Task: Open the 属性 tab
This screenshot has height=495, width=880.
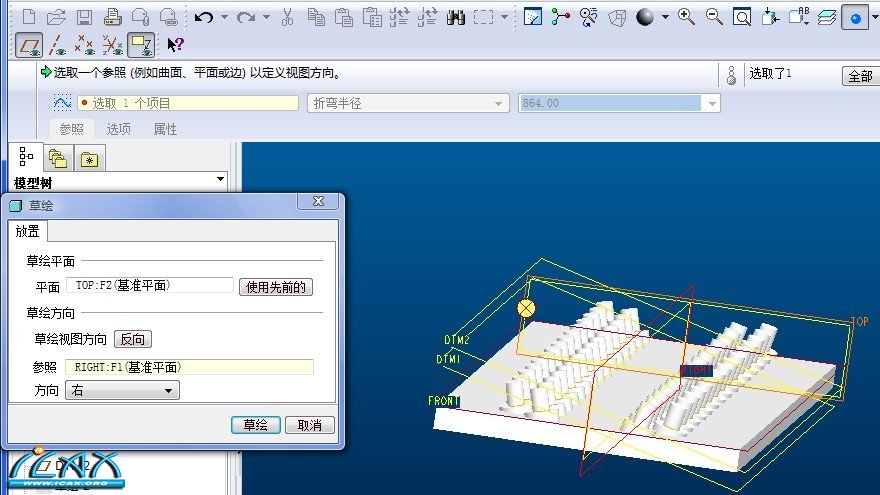Action: point(165,129)
